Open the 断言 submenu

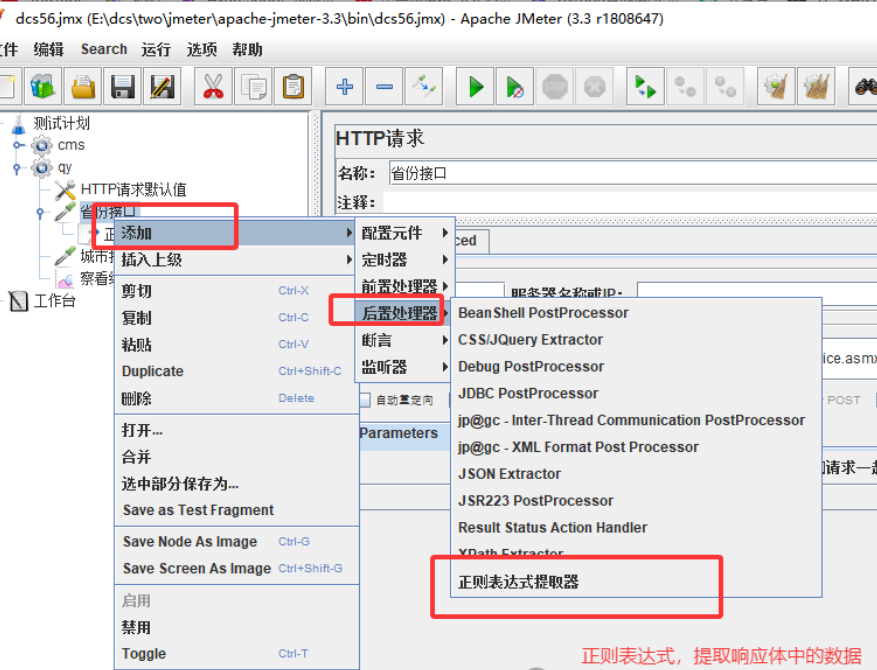[x=404, y=340]
